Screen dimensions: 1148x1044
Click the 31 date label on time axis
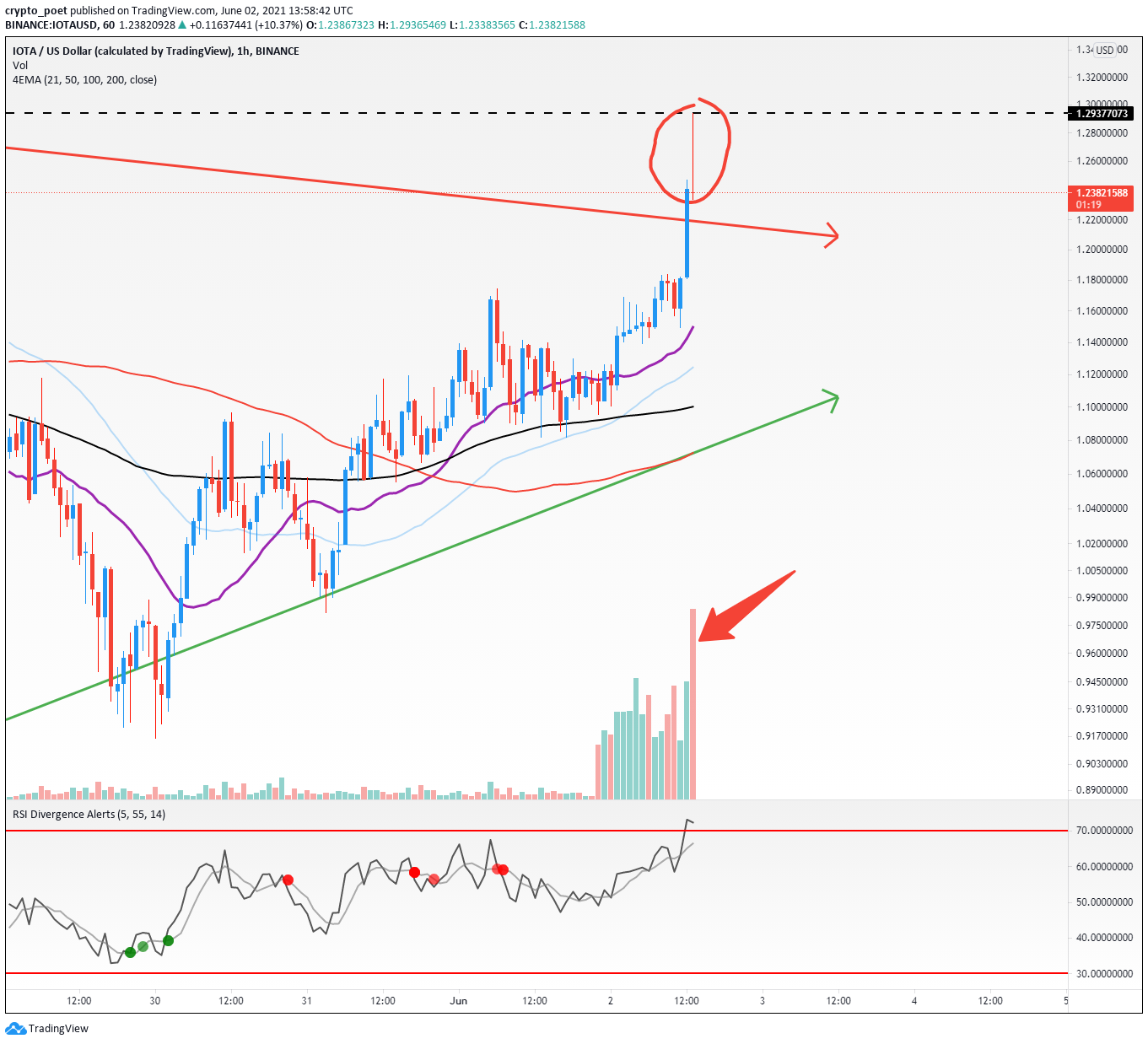tap(306, 1001)
